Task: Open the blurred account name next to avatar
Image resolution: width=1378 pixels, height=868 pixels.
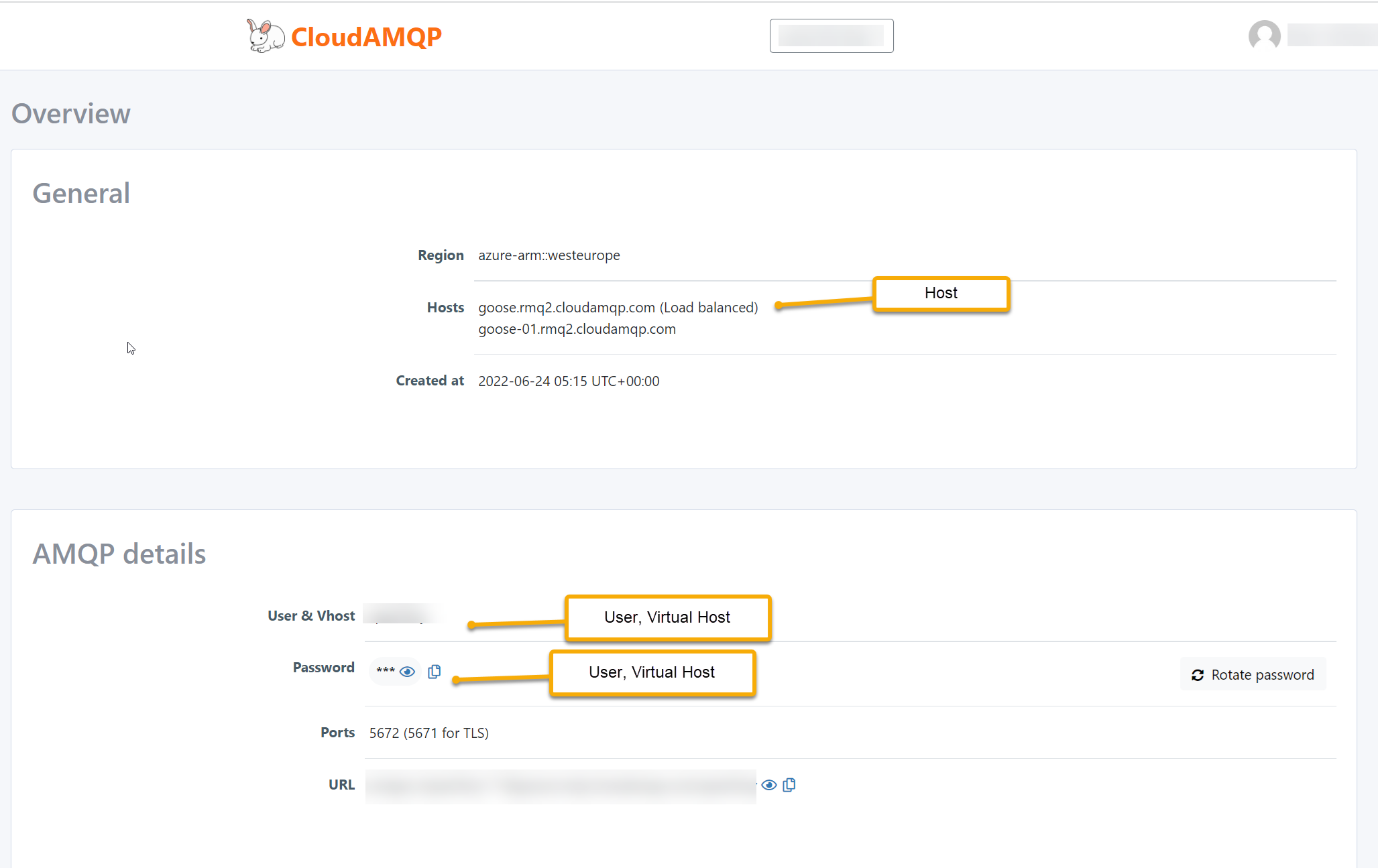Action: pyautogui.click(x=1331, y=36)
